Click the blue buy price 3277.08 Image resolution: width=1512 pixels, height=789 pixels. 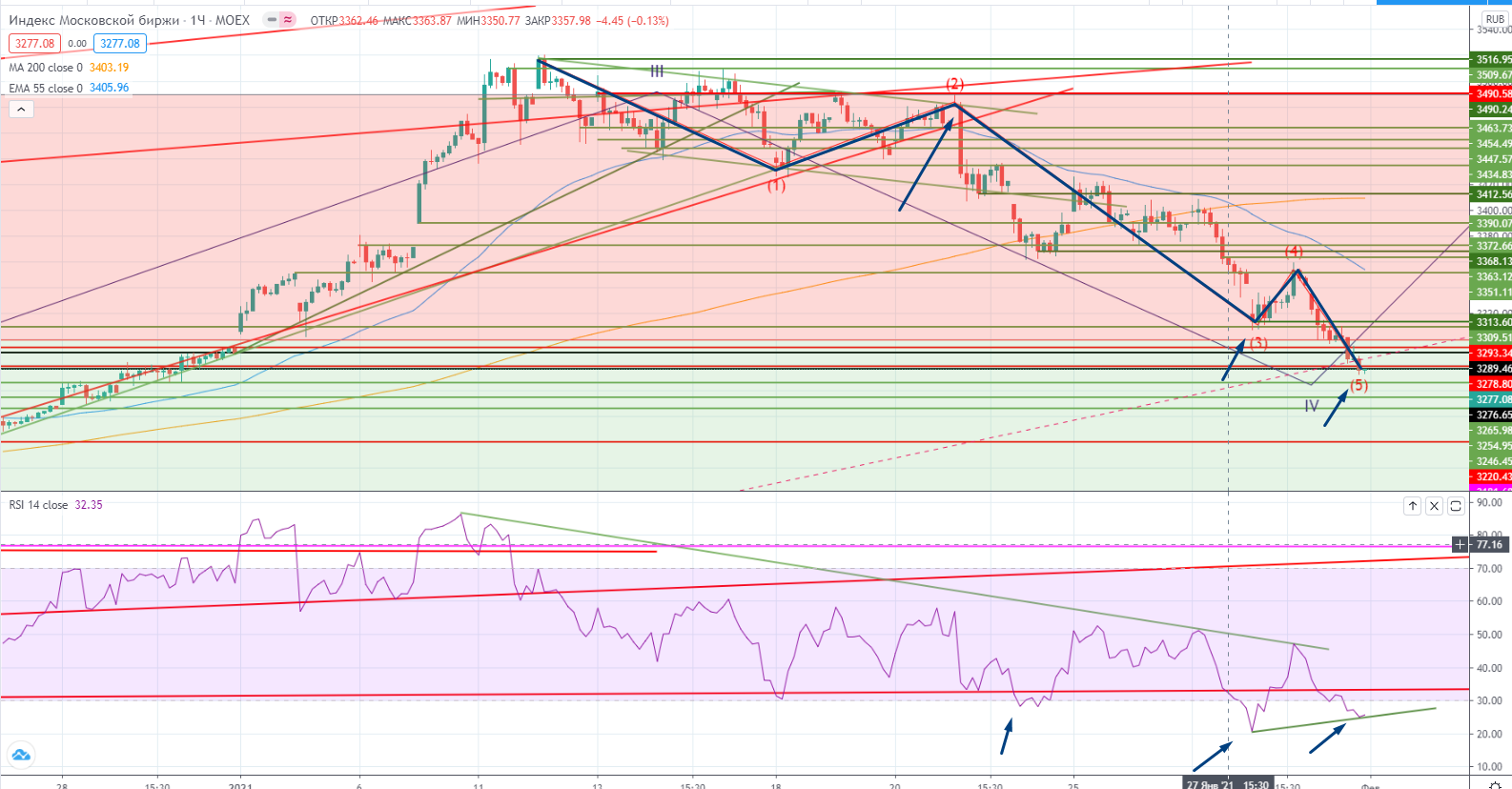pos(119,43)
